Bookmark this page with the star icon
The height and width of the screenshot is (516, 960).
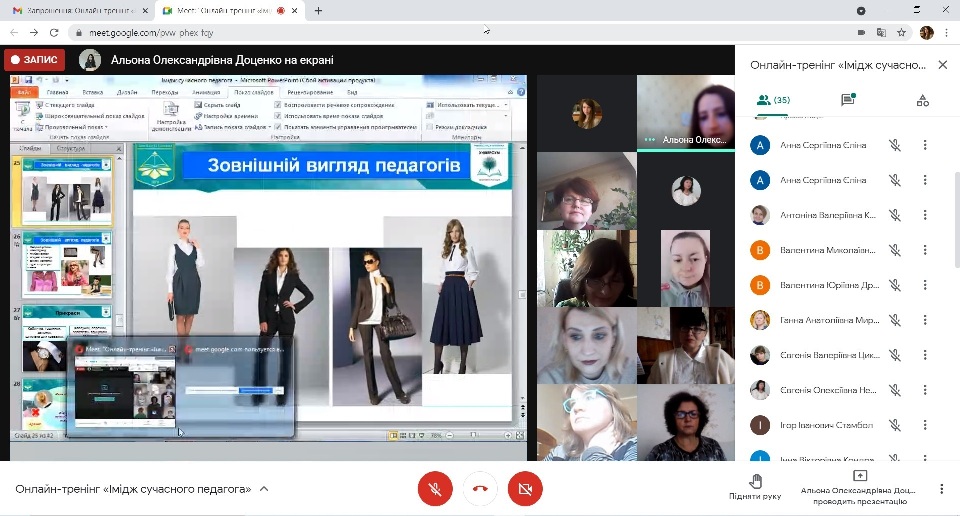(901, 32)
